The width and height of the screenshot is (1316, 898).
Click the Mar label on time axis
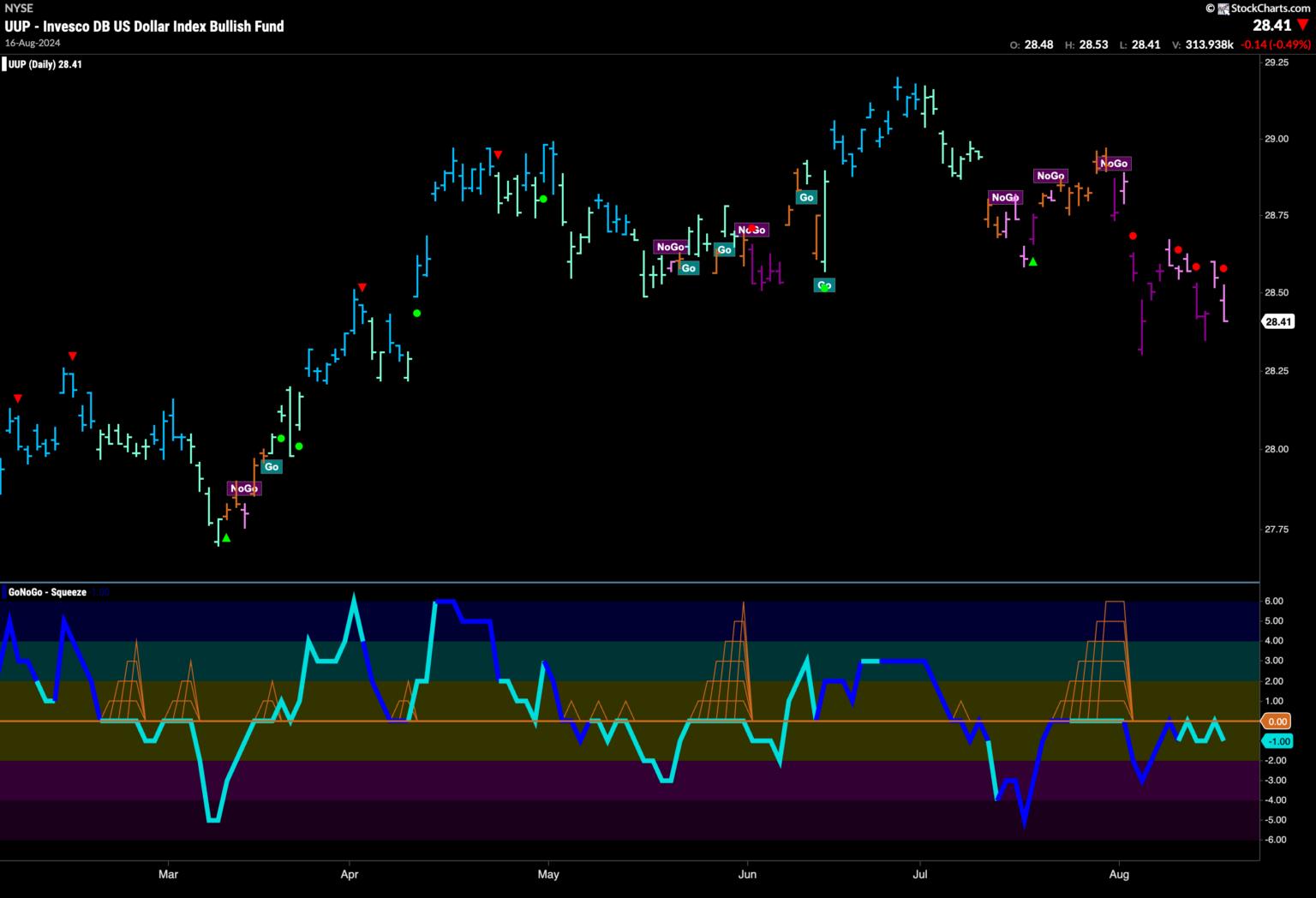(x=168, y=874)
